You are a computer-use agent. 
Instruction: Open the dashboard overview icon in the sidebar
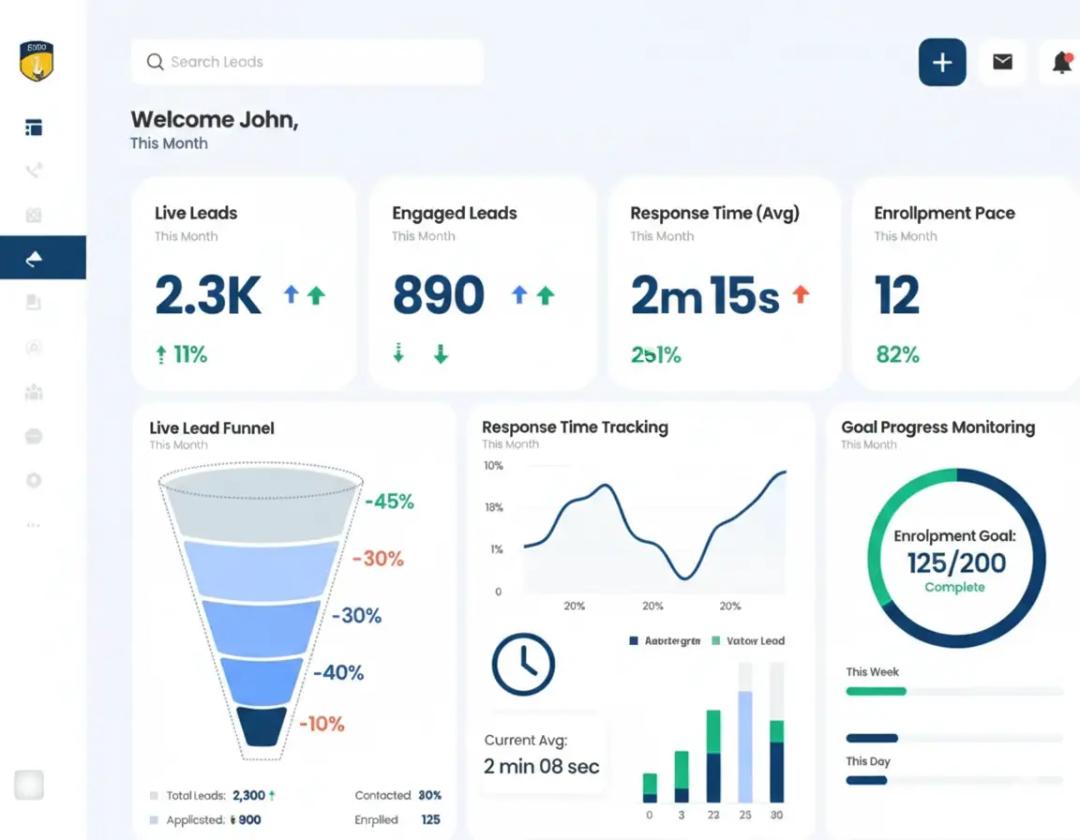pos(33,126)
